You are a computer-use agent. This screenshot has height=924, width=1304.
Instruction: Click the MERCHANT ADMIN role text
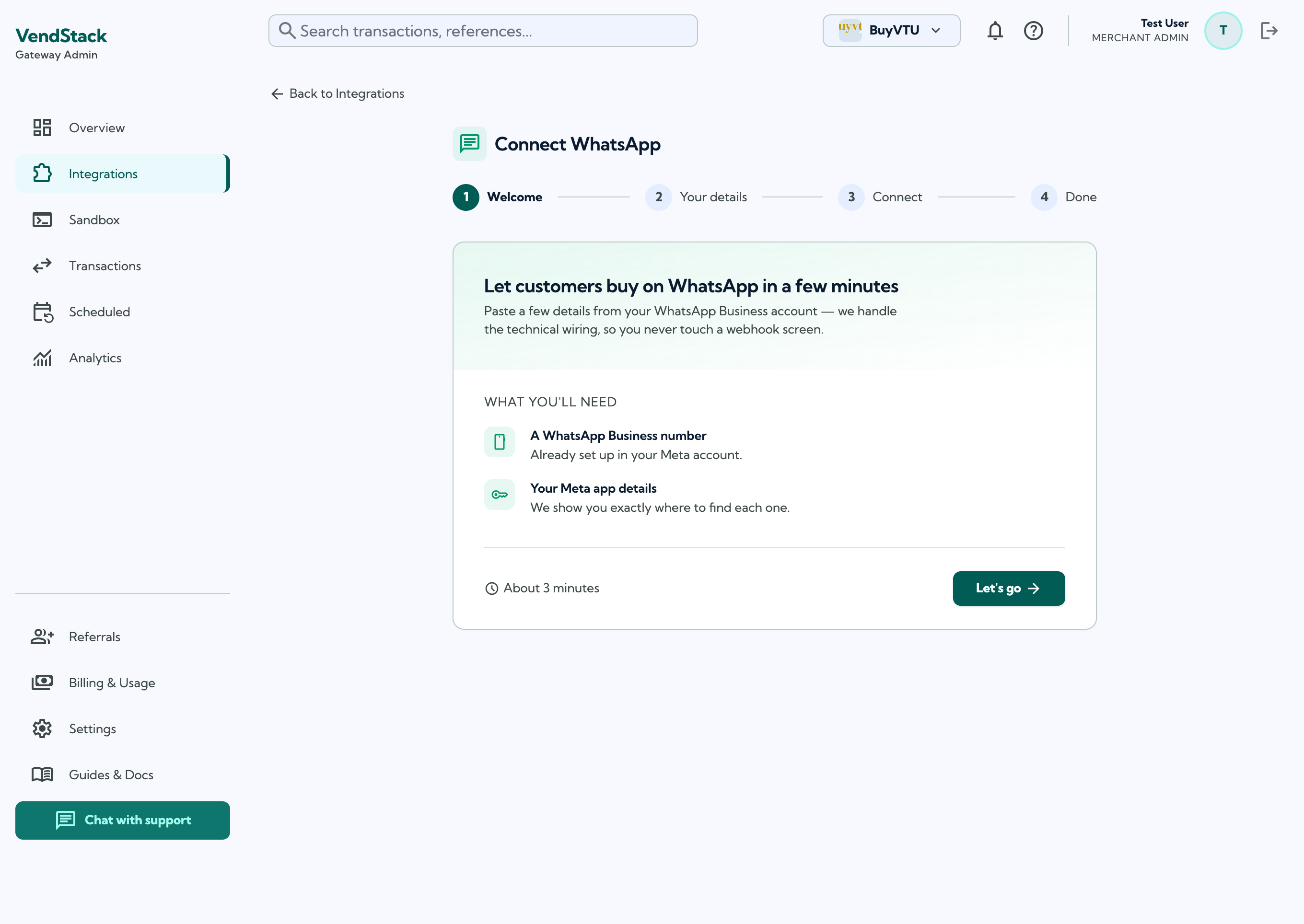click(1140, 37)
